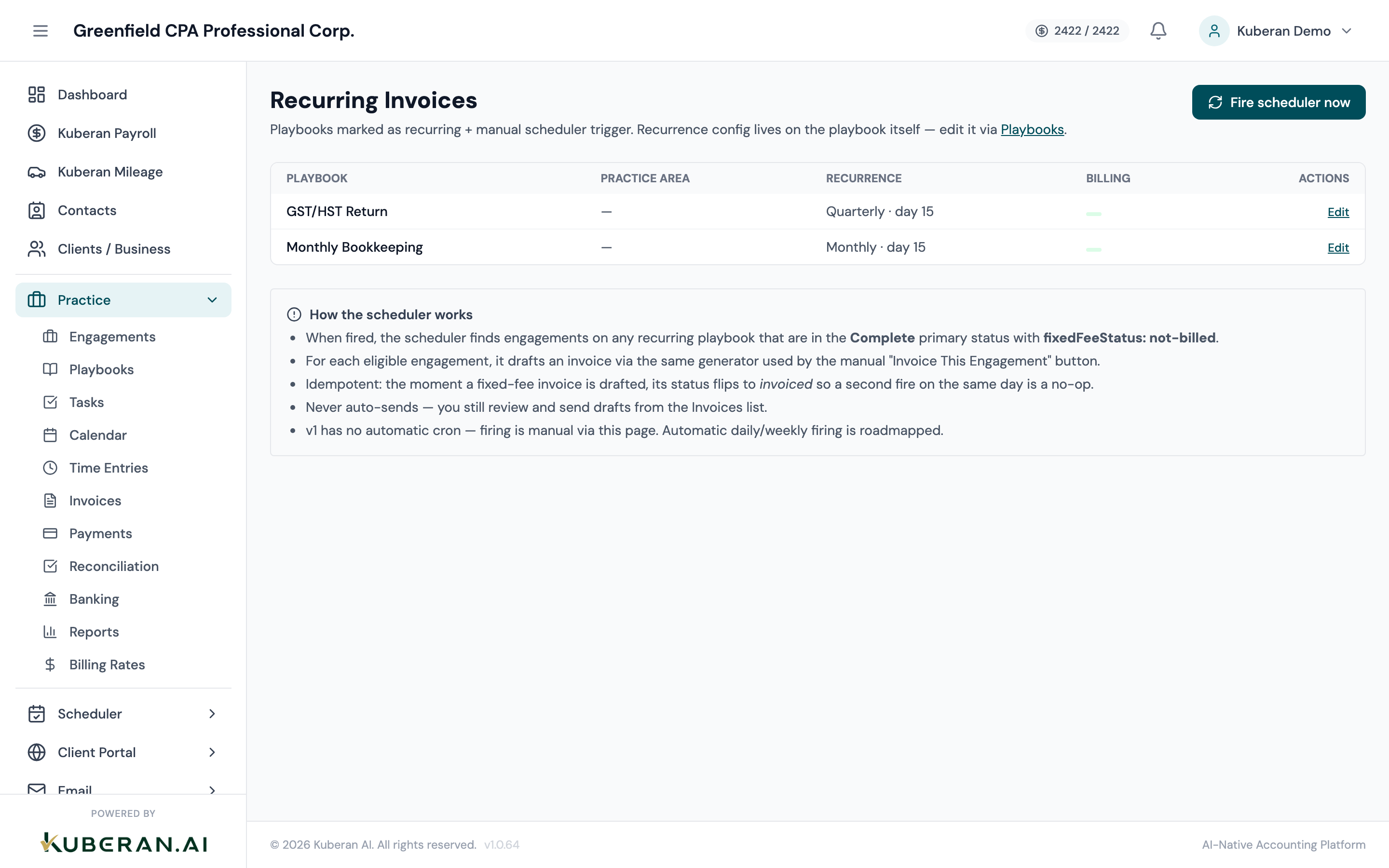
Task: Click the v1.0.64 version label
Action: tap(502, 844)
